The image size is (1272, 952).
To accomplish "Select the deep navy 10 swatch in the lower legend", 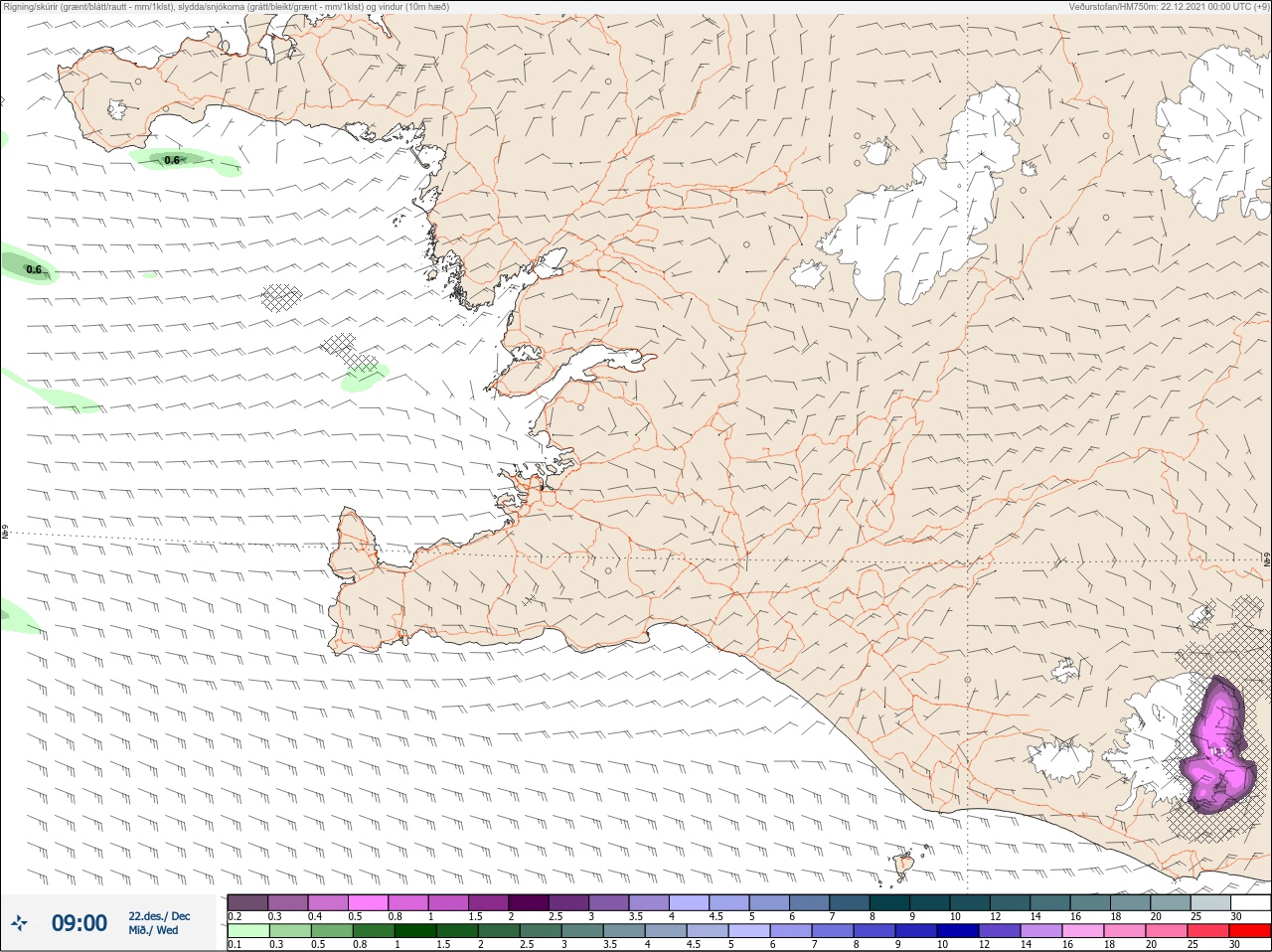I will (959, 932).
